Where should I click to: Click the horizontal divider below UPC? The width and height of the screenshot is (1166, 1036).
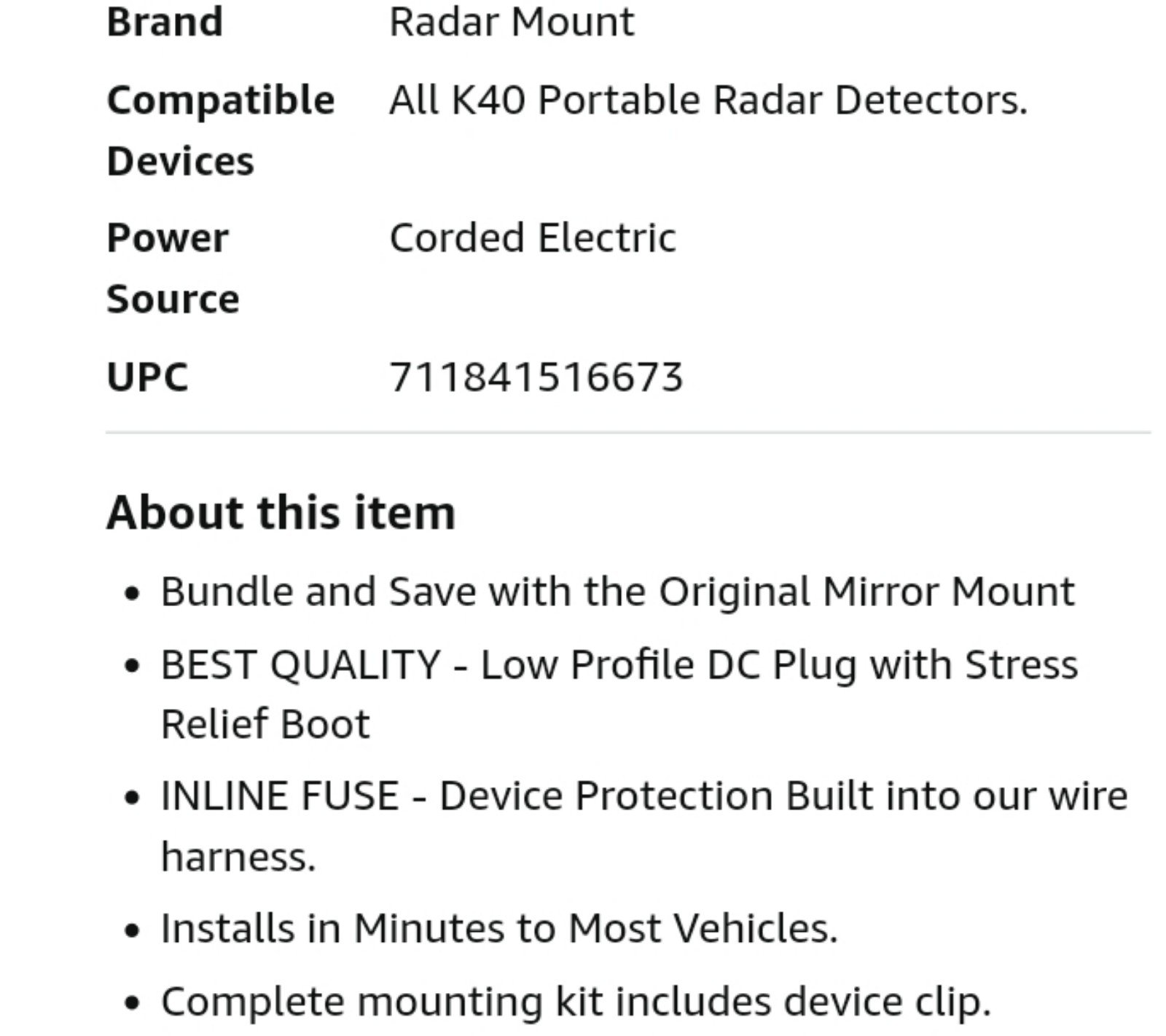628,433
